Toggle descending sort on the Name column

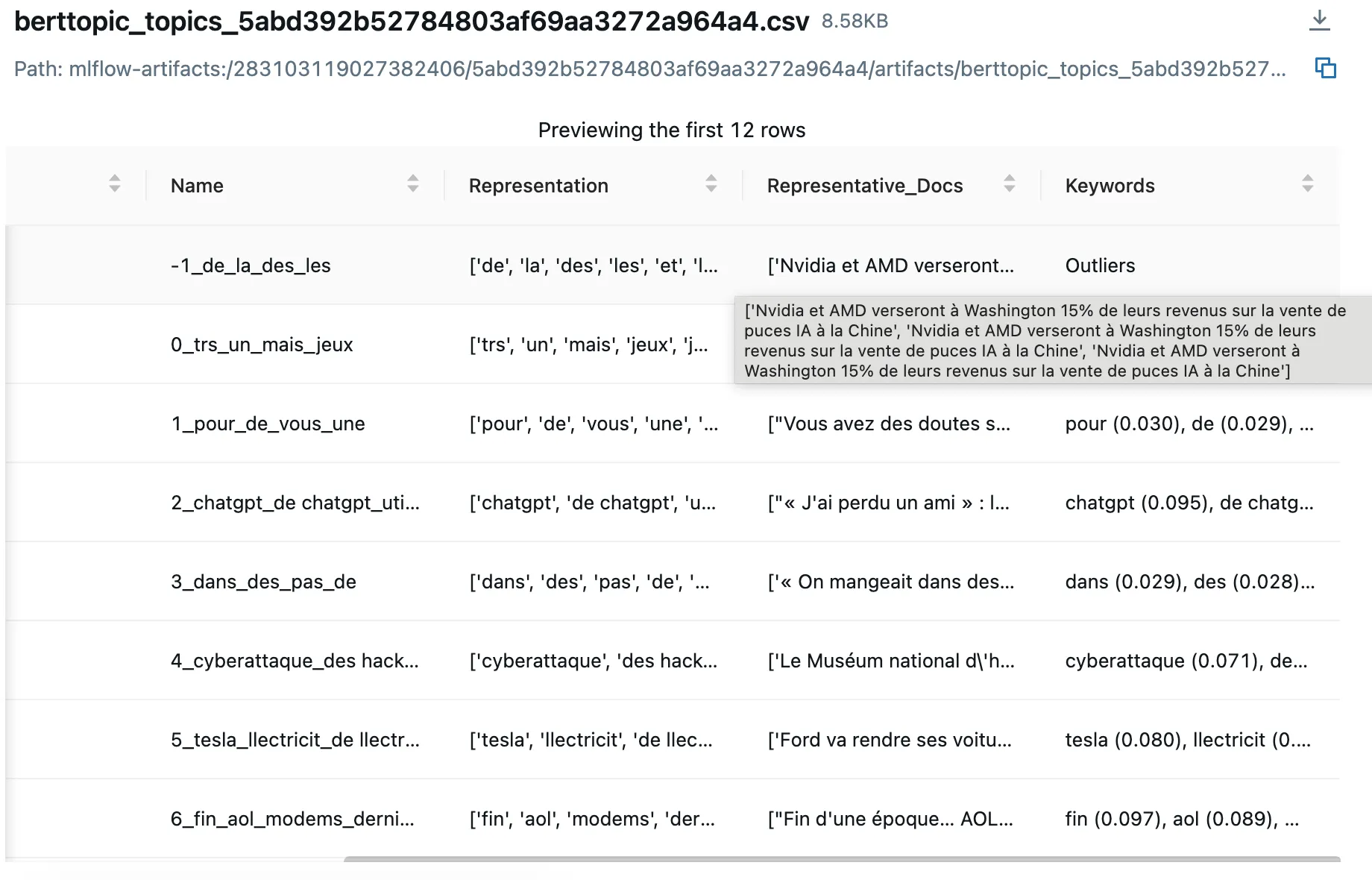(x=412, y=184)
